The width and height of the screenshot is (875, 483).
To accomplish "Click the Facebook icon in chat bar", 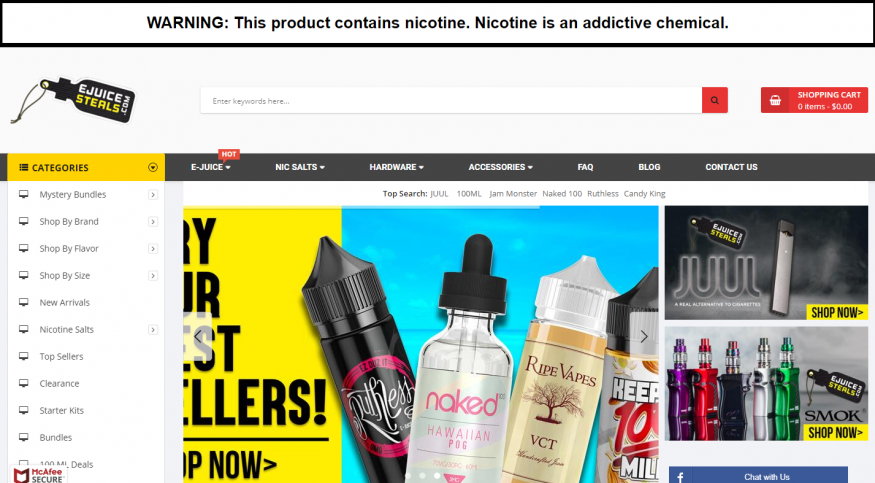I will click(680, 477).
